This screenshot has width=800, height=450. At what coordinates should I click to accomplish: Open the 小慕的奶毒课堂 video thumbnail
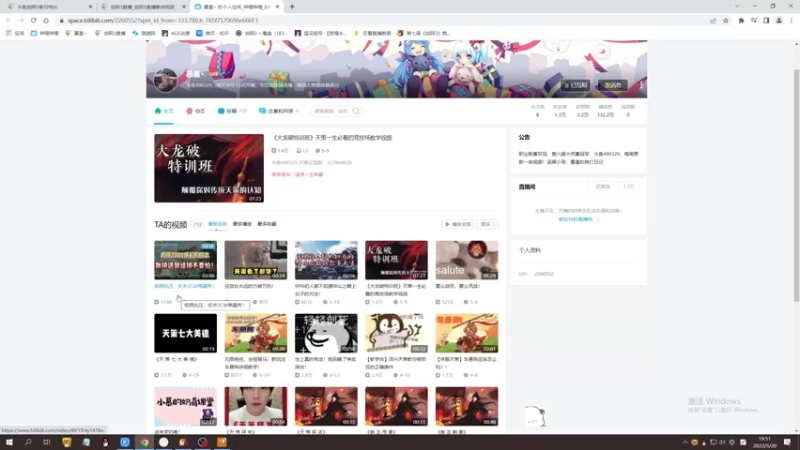pyautogui.click(x=186, y=406)
